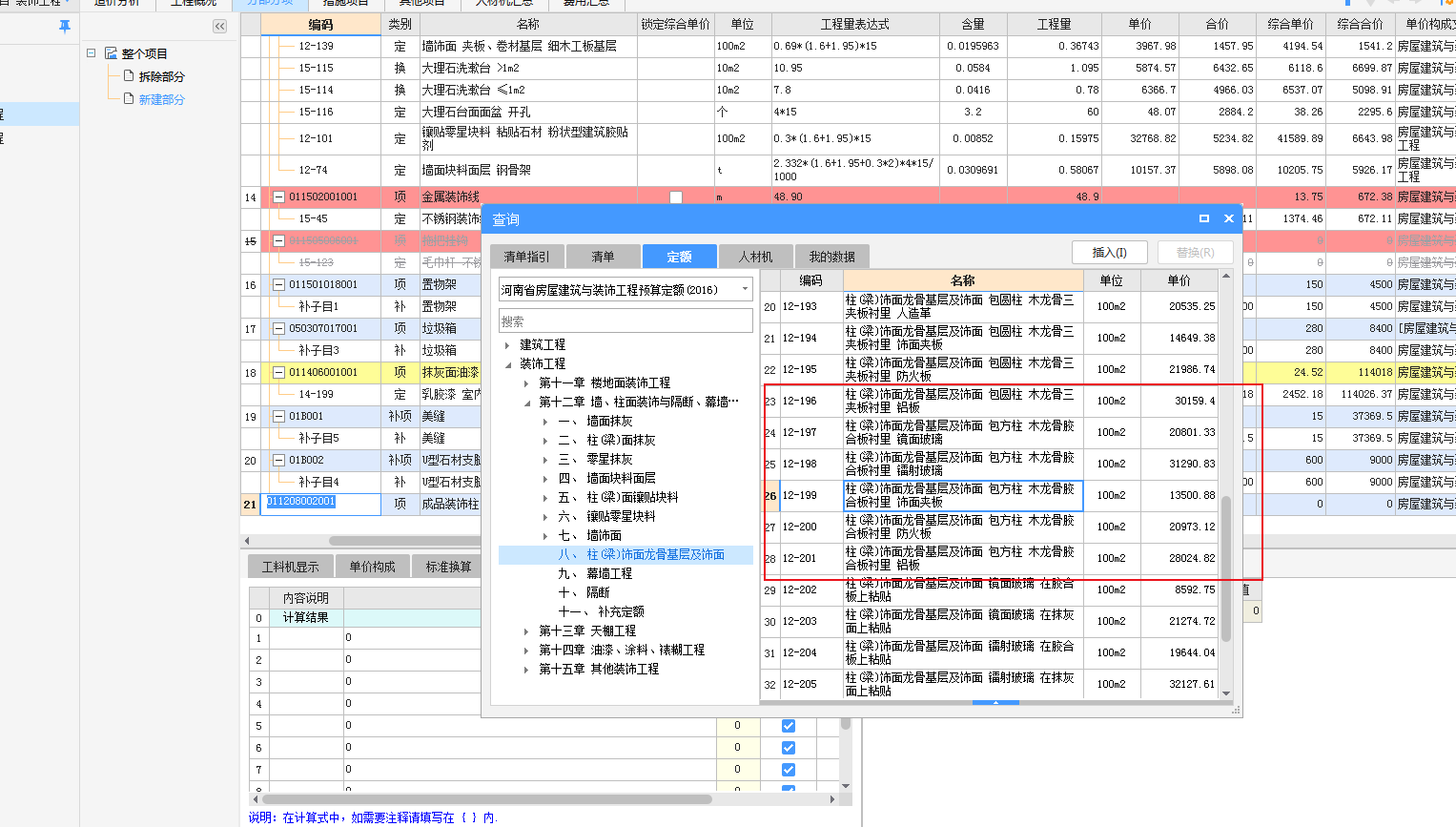Select the 定额 tab
The image size is (1456, 827).
pos(679,257)
